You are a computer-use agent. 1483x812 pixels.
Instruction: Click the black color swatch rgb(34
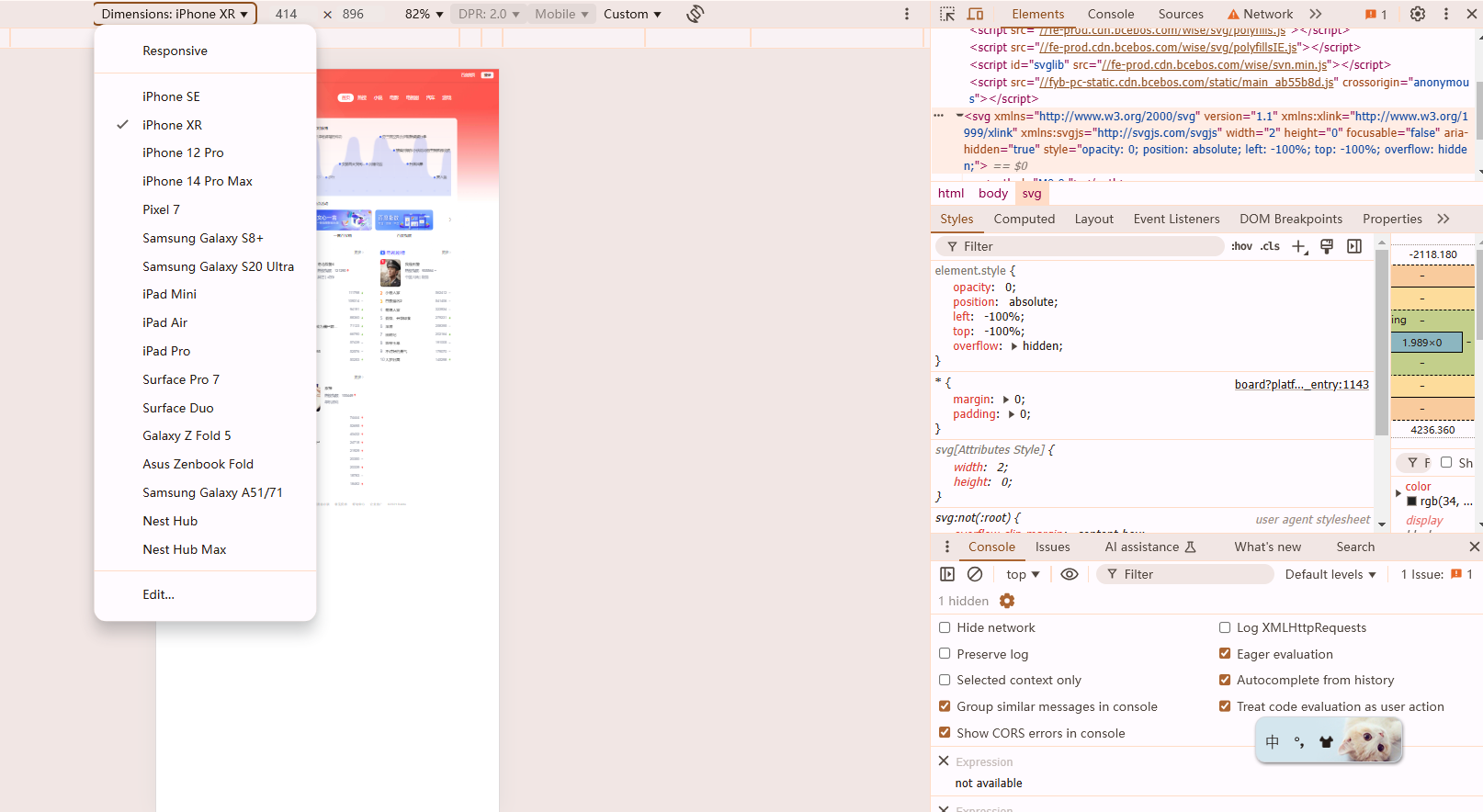pos(1411,502)
